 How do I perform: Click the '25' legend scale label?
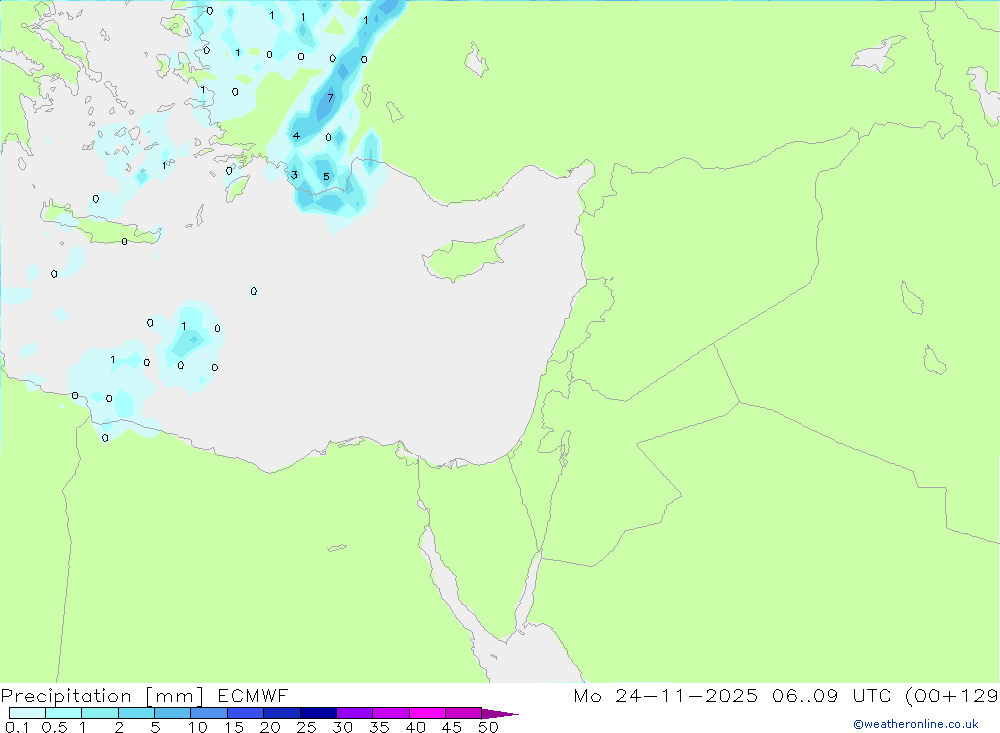[x=306, y=727]
